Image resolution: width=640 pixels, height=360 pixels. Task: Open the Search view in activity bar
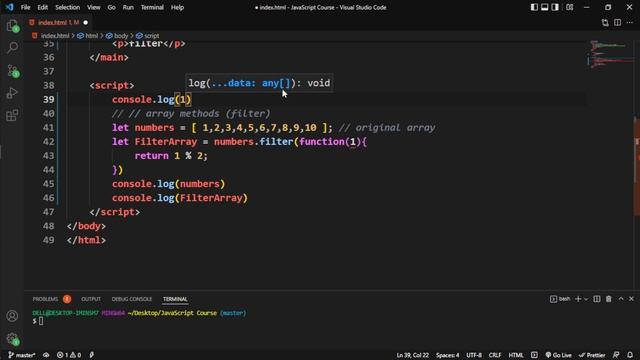12,47
